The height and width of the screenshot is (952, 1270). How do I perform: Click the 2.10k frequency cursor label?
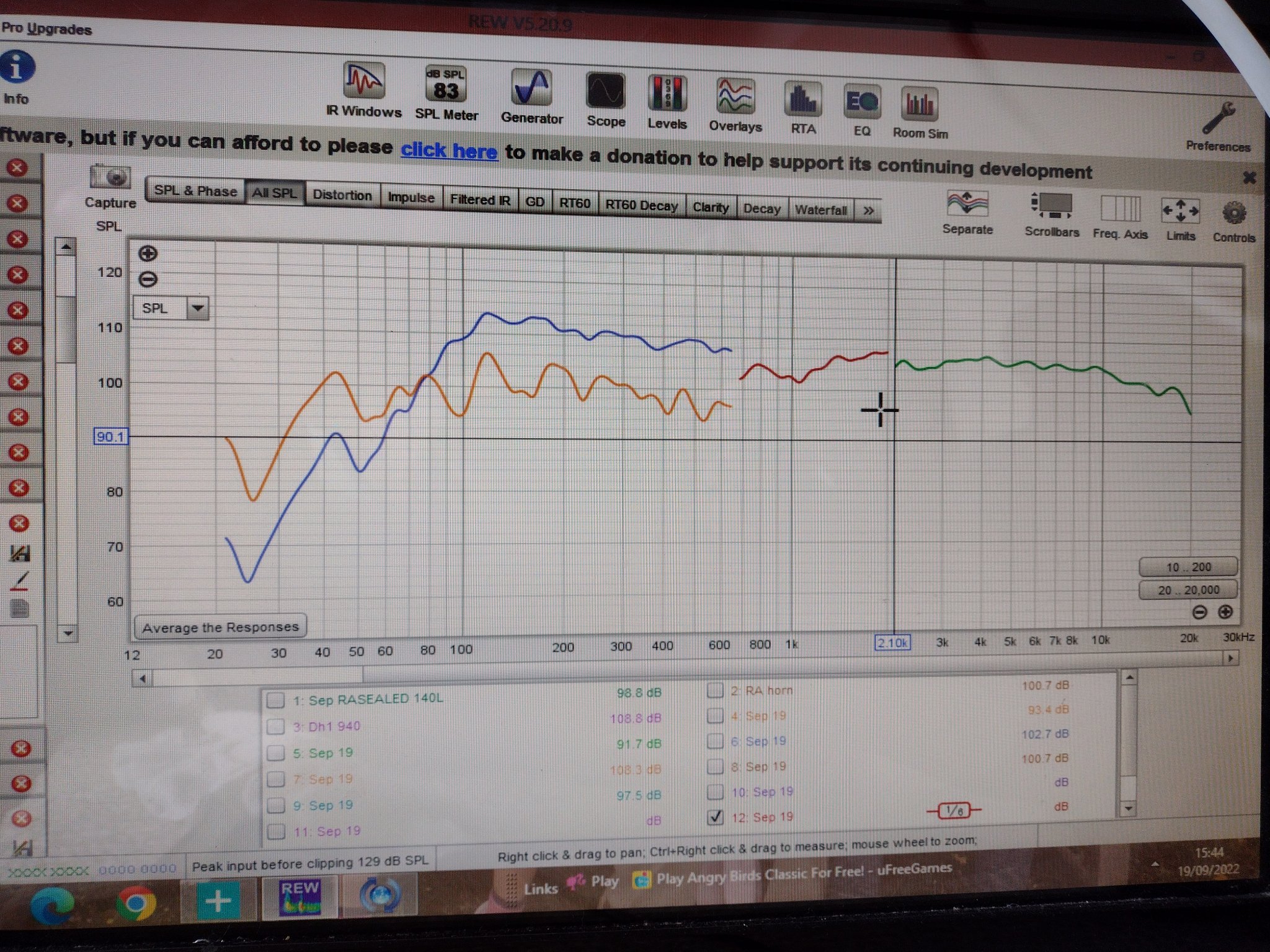[892, 643]
